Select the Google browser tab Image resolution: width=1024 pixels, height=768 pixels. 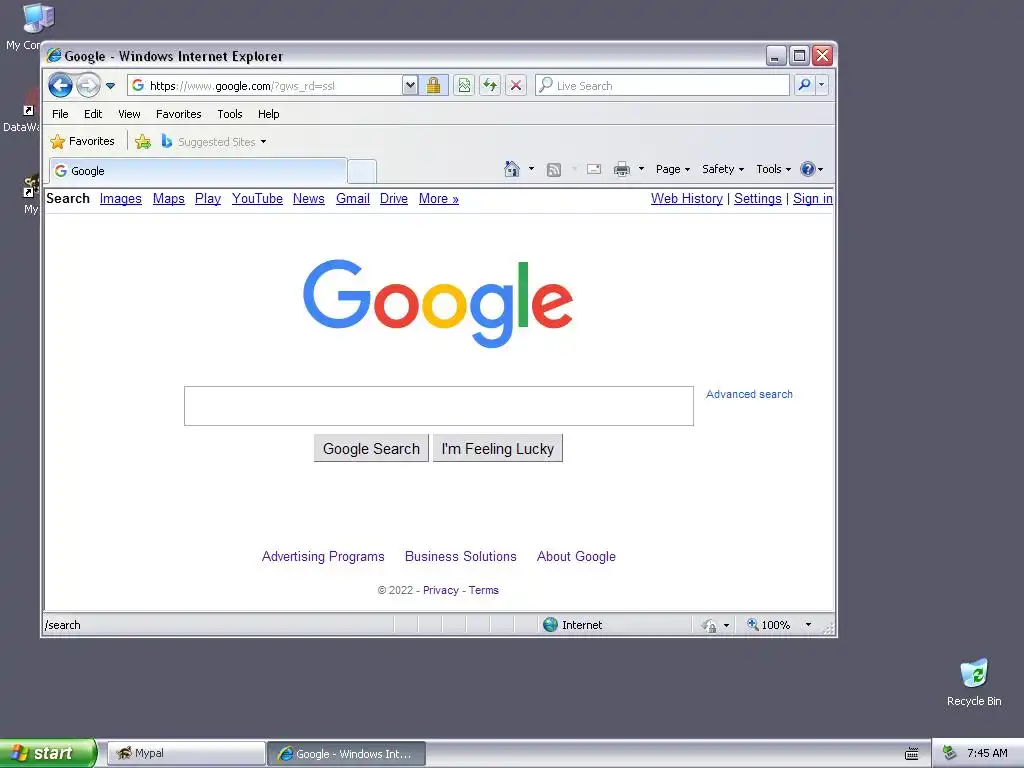(x=198, y=170)
